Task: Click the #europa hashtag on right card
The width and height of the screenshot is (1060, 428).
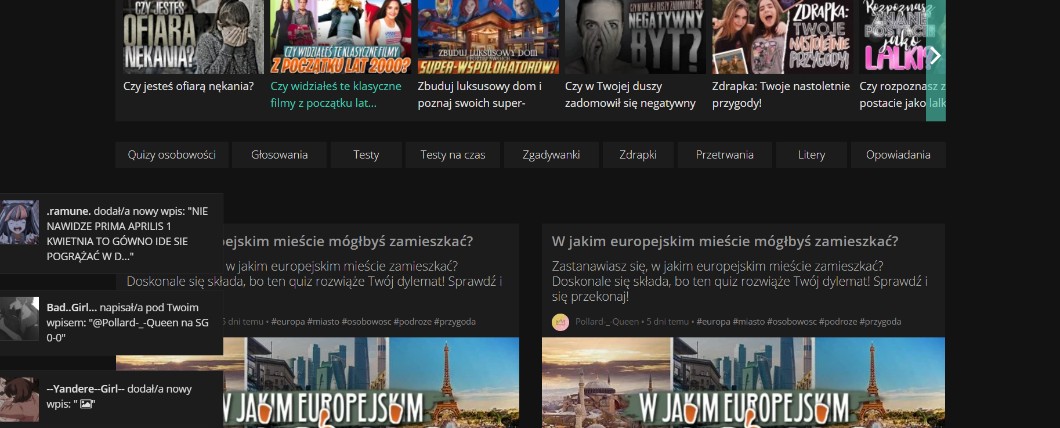Action: 717,322
